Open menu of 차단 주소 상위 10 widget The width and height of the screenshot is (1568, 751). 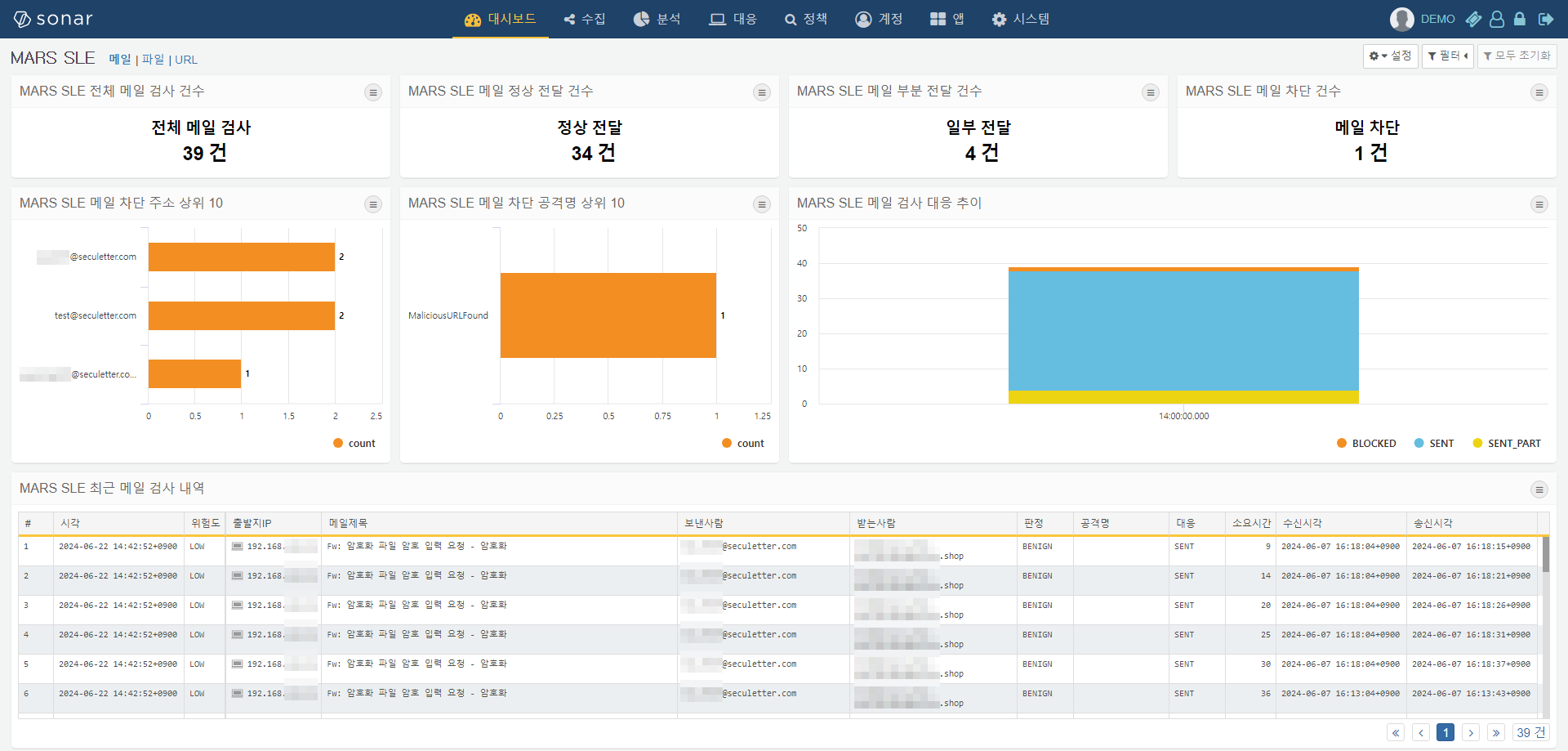373,204
